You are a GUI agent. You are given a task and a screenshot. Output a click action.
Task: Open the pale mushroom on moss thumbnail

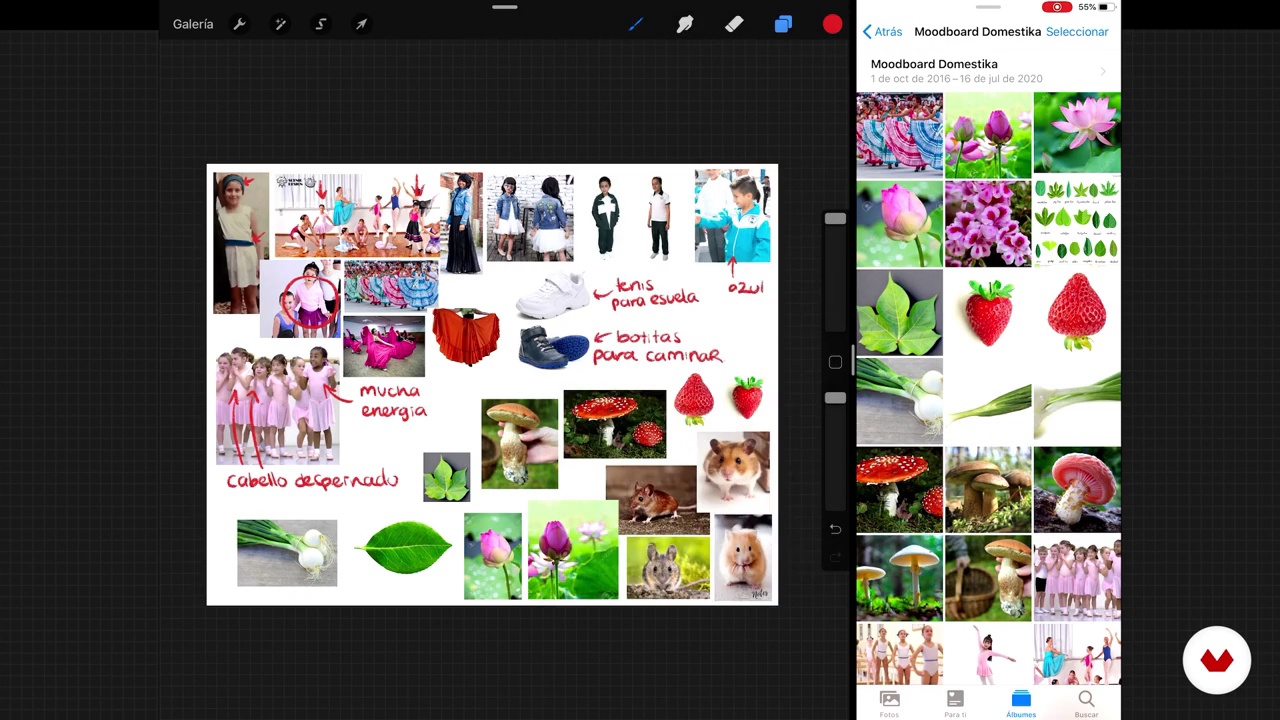[x=899, y=578]
